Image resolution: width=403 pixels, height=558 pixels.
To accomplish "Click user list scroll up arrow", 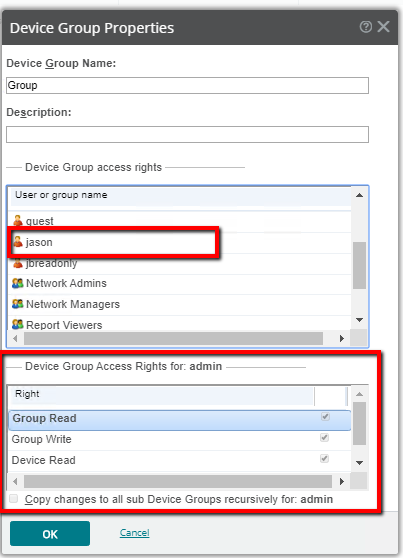I will (360, 195).
